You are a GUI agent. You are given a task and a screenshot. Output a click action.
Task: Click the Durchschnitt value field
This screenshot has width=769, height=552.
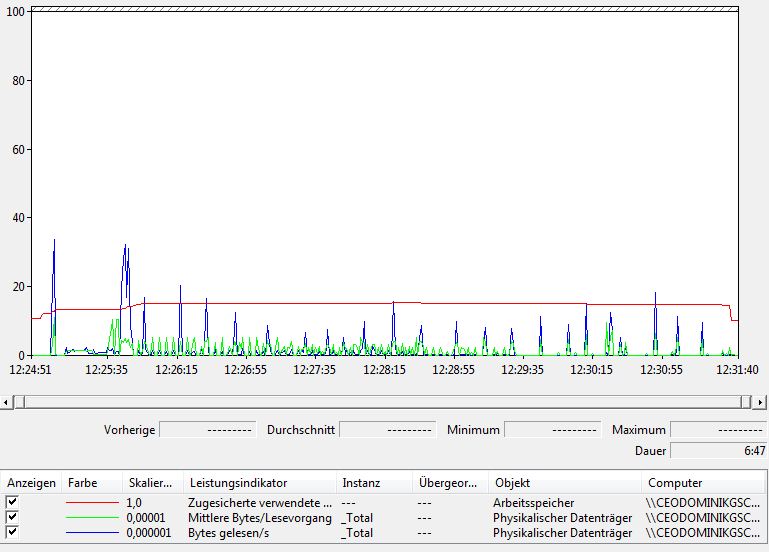coord(387,430)
